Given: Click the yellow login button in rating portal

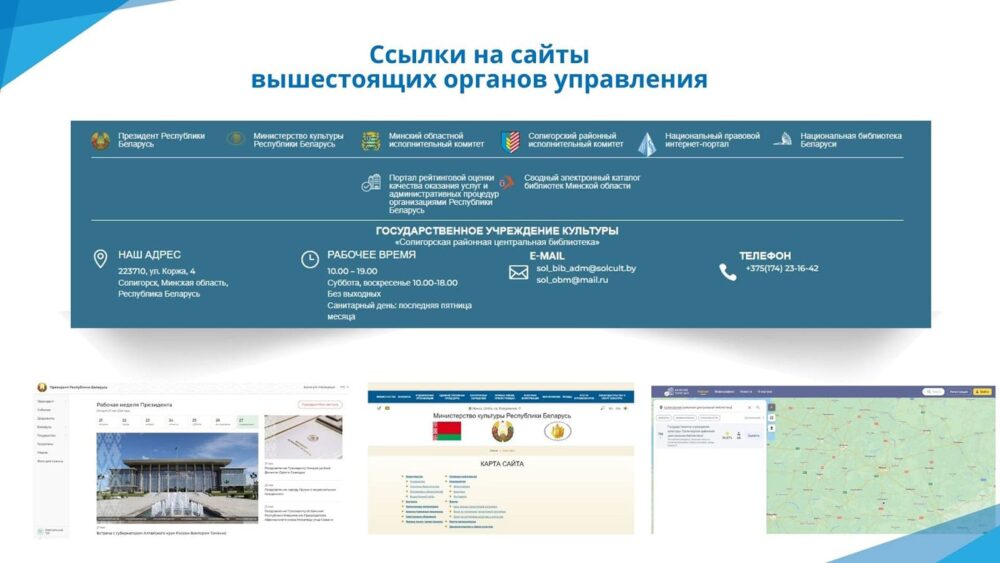Looking at the screenshot, I should [982, 391].
